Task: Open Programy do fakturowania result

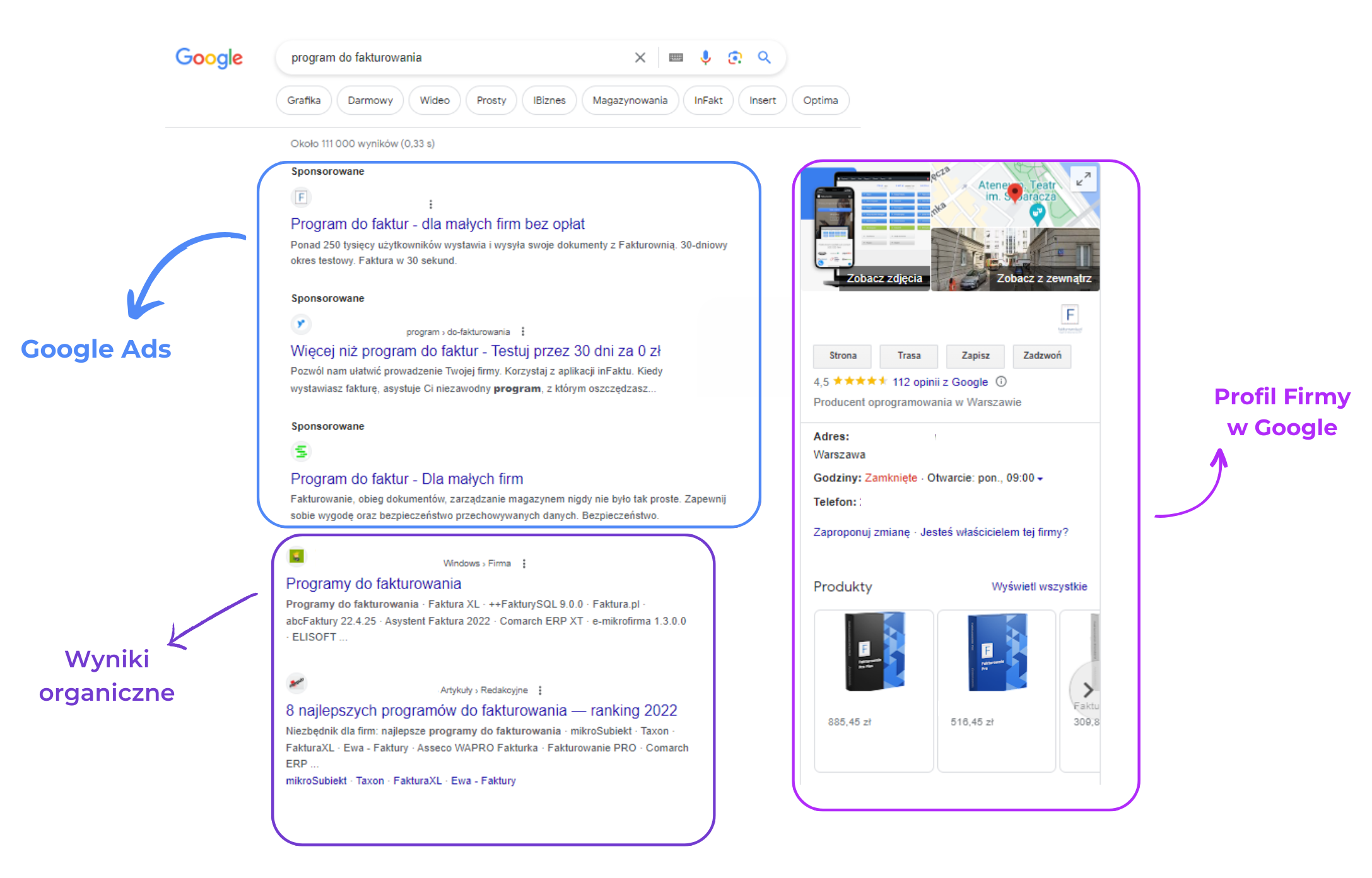Action: [373, 583]
